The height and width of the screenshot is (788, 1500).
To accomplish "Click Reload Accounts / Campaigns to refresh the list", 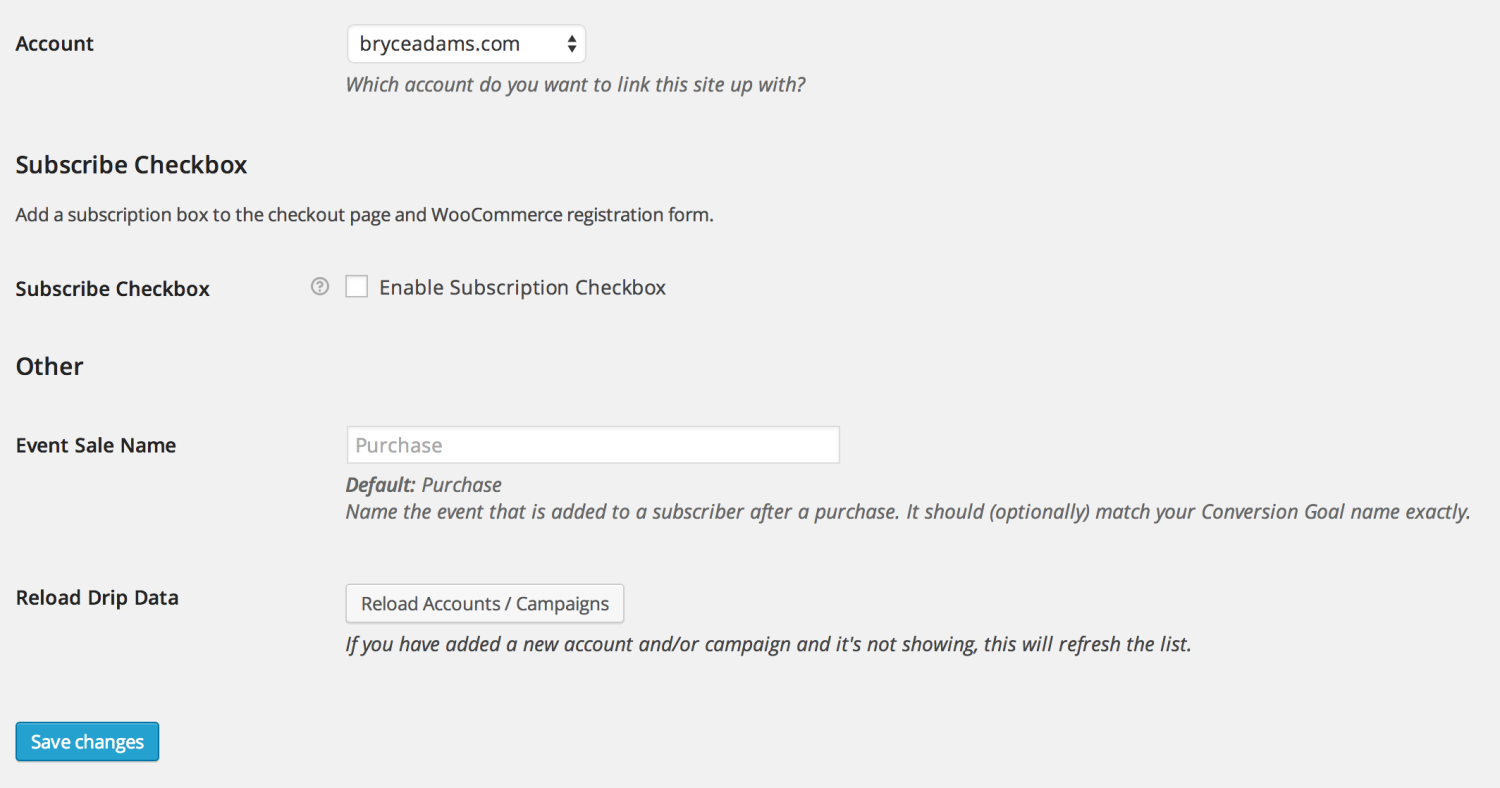I will coord(484,603).
